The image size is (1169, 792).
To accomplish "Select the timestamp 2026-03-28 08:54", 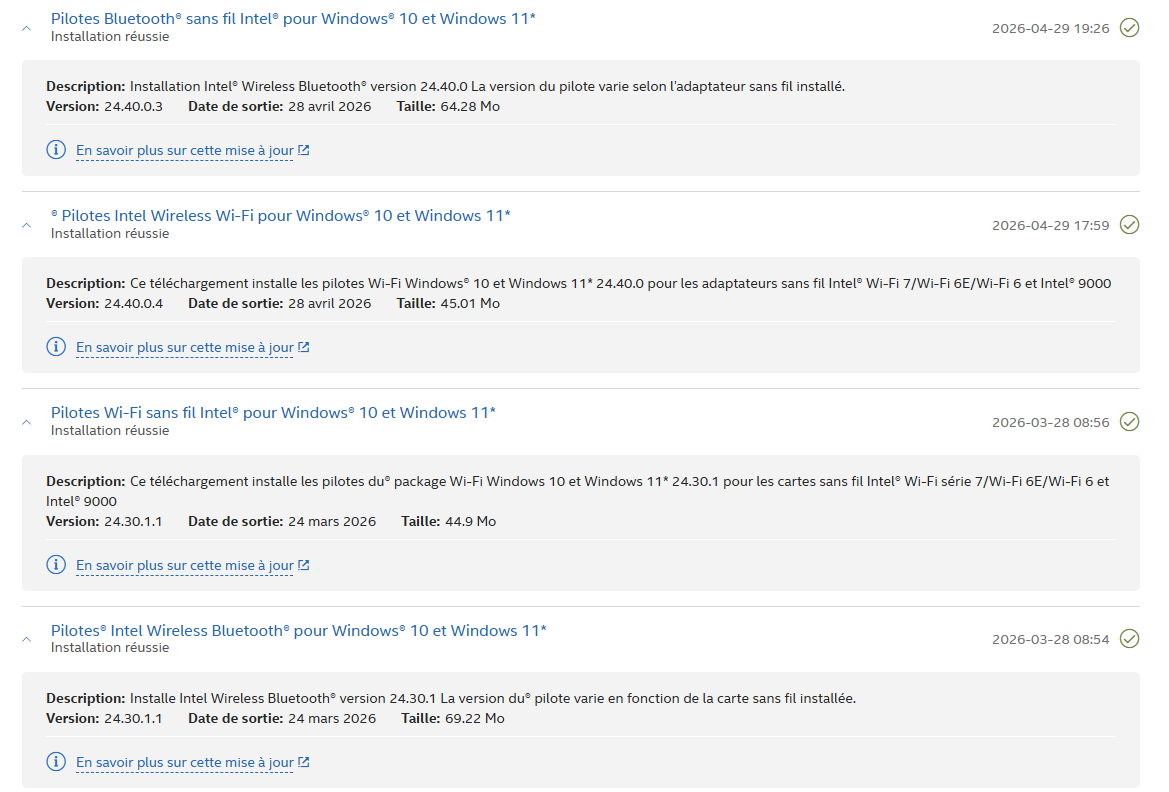I will (x=1050, y=639).
